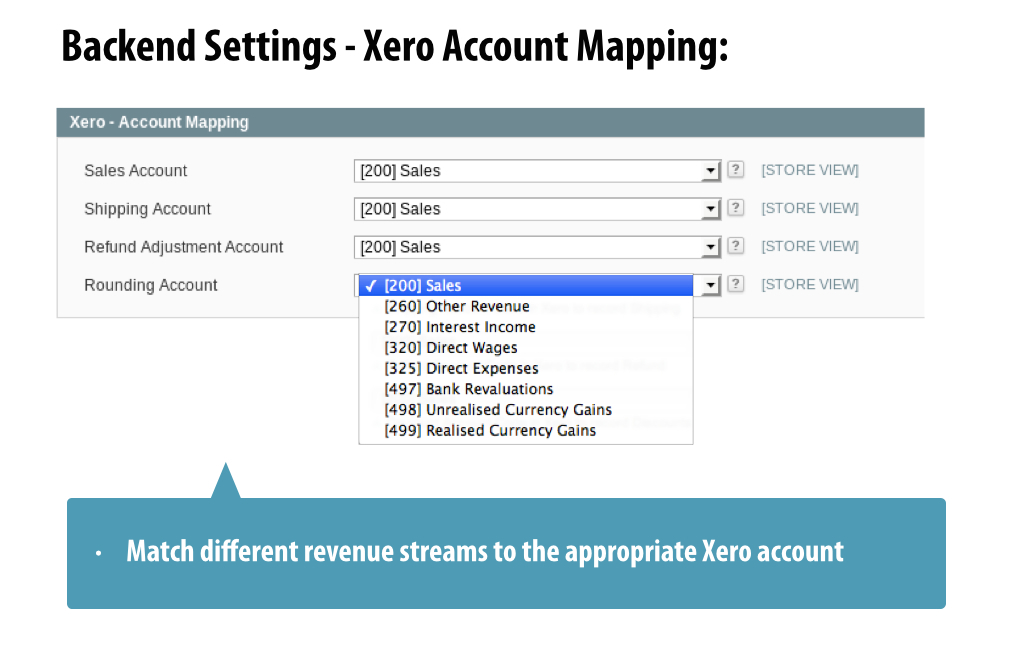Click help icon beside Sales Account
This screenshot has width=1018, height=664.
point(736,170)
